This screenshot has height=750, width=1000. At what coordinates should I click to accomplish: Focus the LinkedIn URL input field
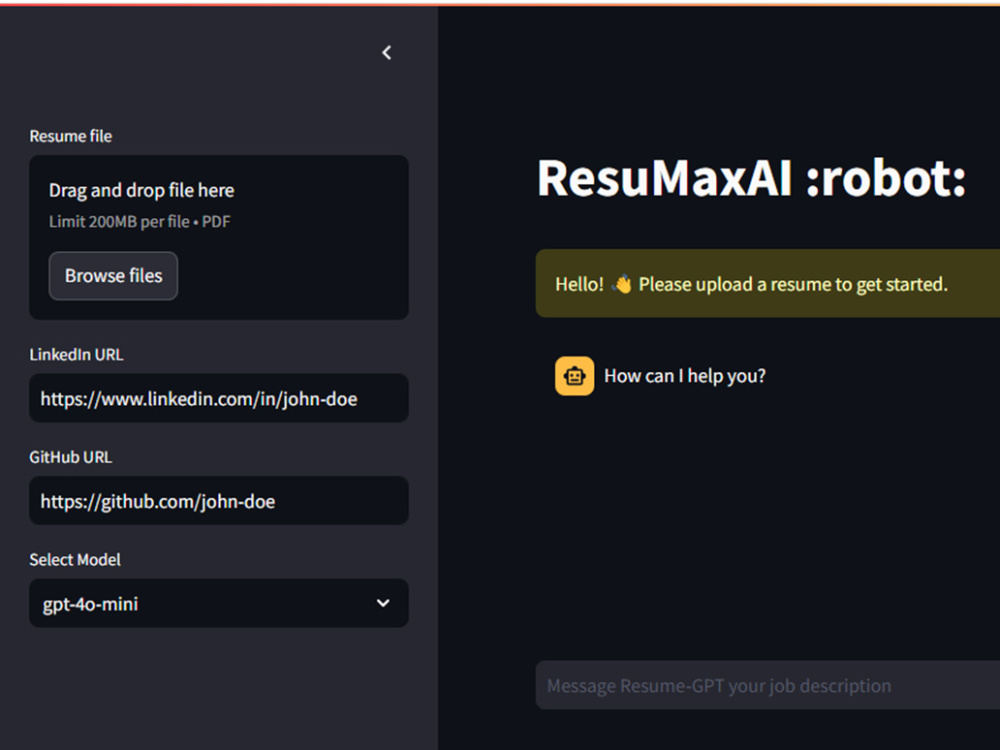tap(219, 399)
